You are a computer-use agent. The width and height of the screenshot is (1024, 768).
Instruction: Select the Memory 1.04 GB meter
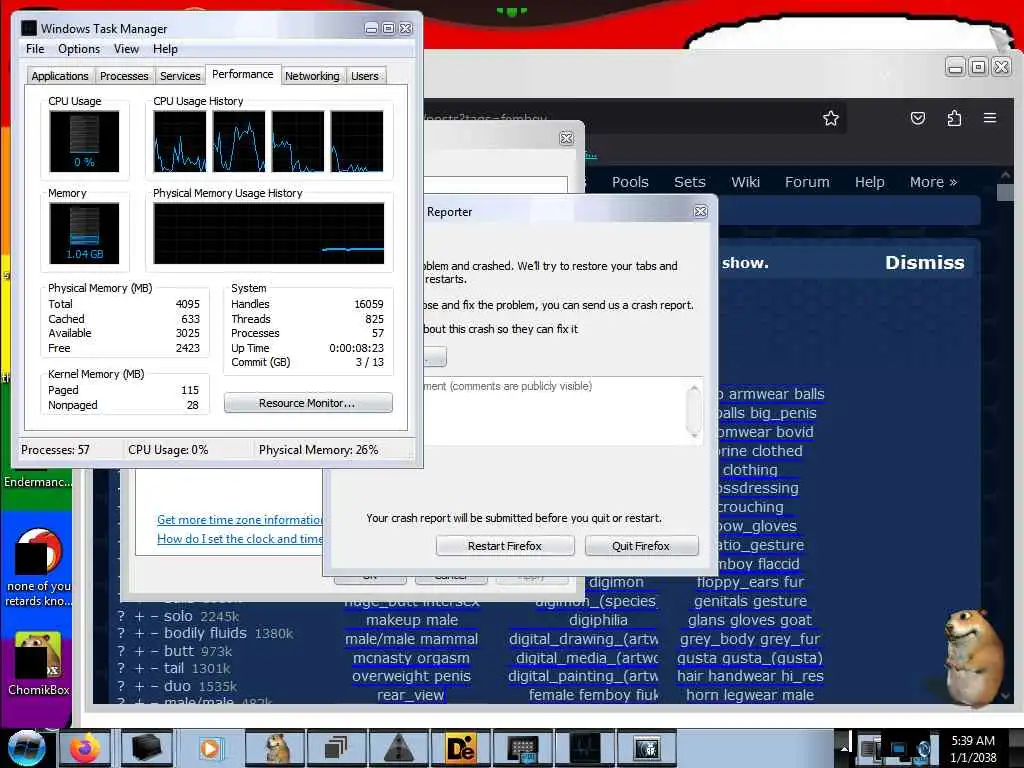84,233
